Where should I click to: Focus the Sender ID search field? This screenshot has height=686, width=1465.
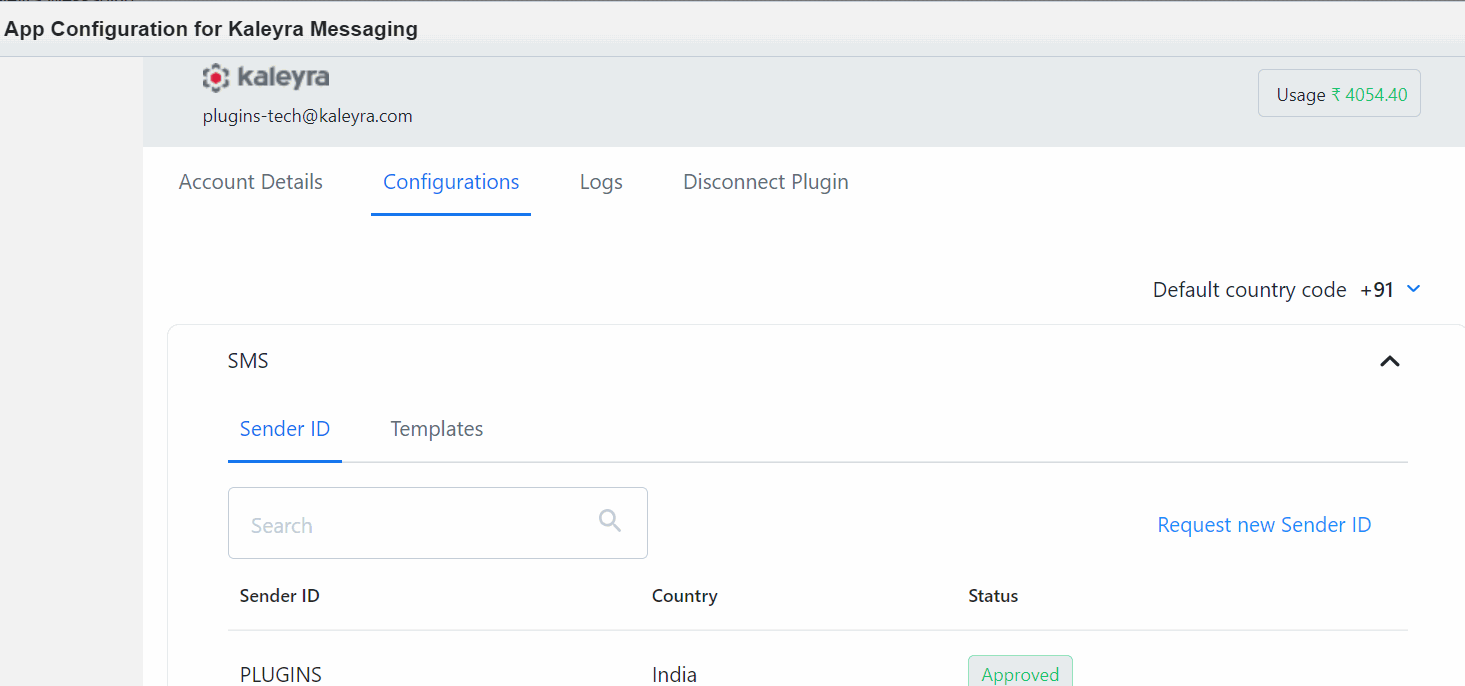pos(438,523)
